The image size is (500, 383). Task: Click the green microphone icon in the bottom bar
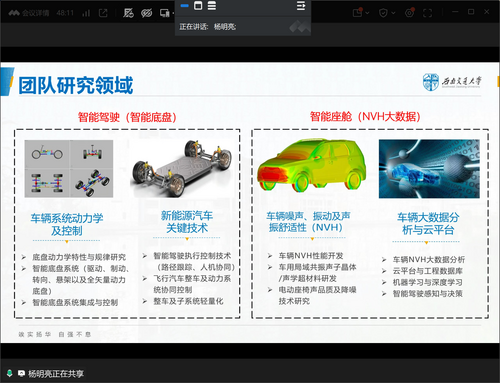[x=10, y=373]
